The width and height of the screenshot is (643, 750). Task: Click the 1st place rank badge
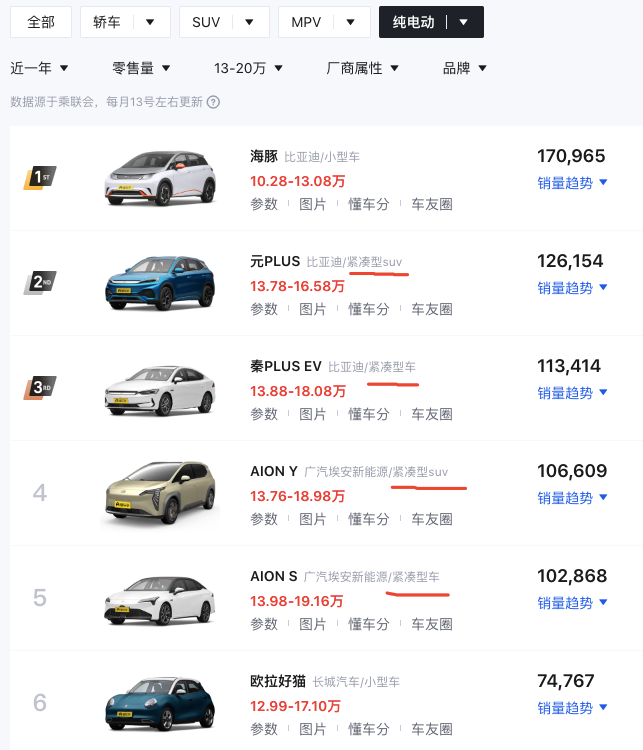[40, 178]
